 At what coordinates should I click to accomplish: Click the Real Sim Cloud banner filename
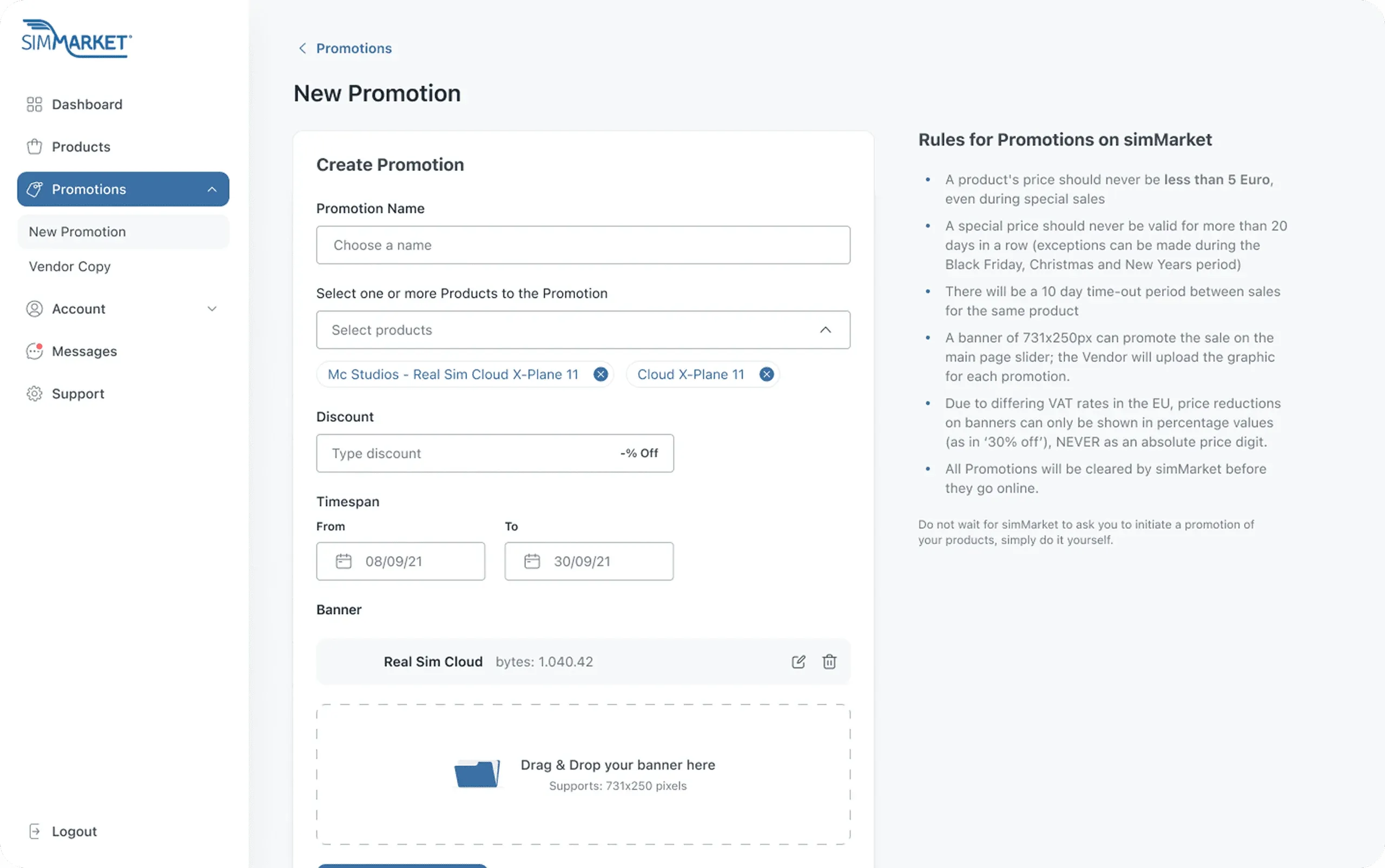click(433, 662)
